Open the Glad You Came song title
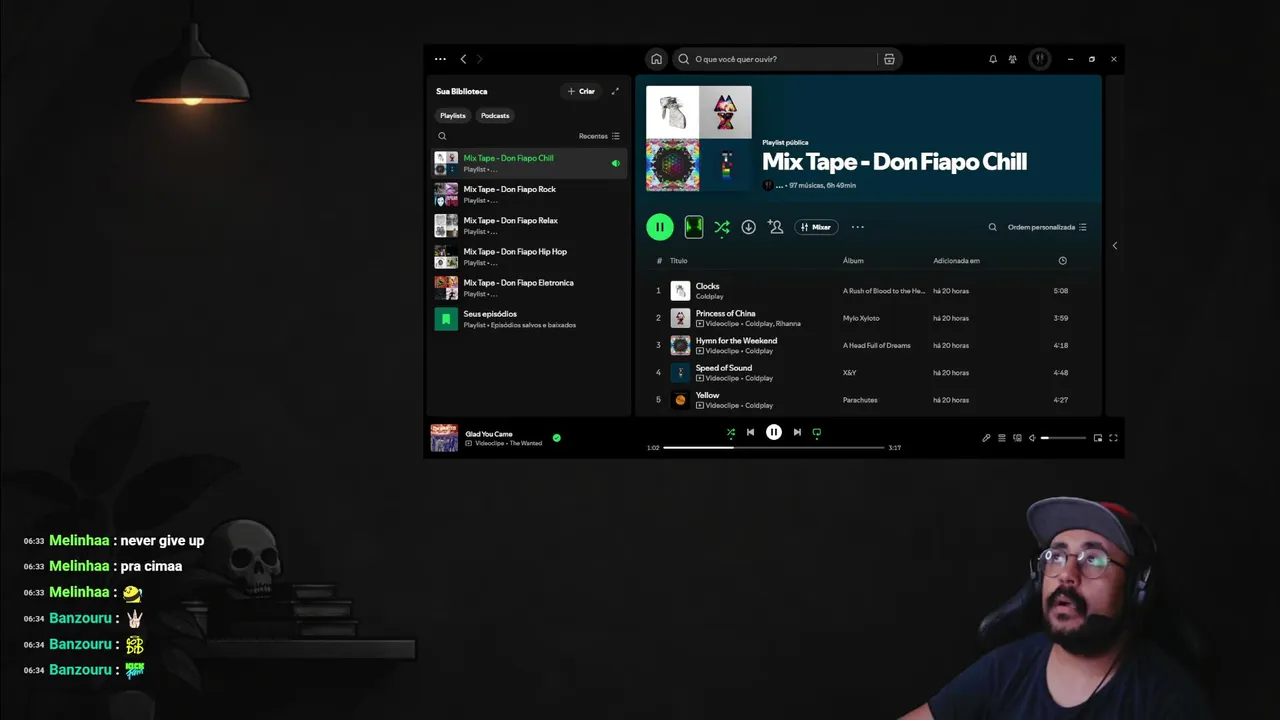This screenshot has width=1280, height=720. pos(489,434)
